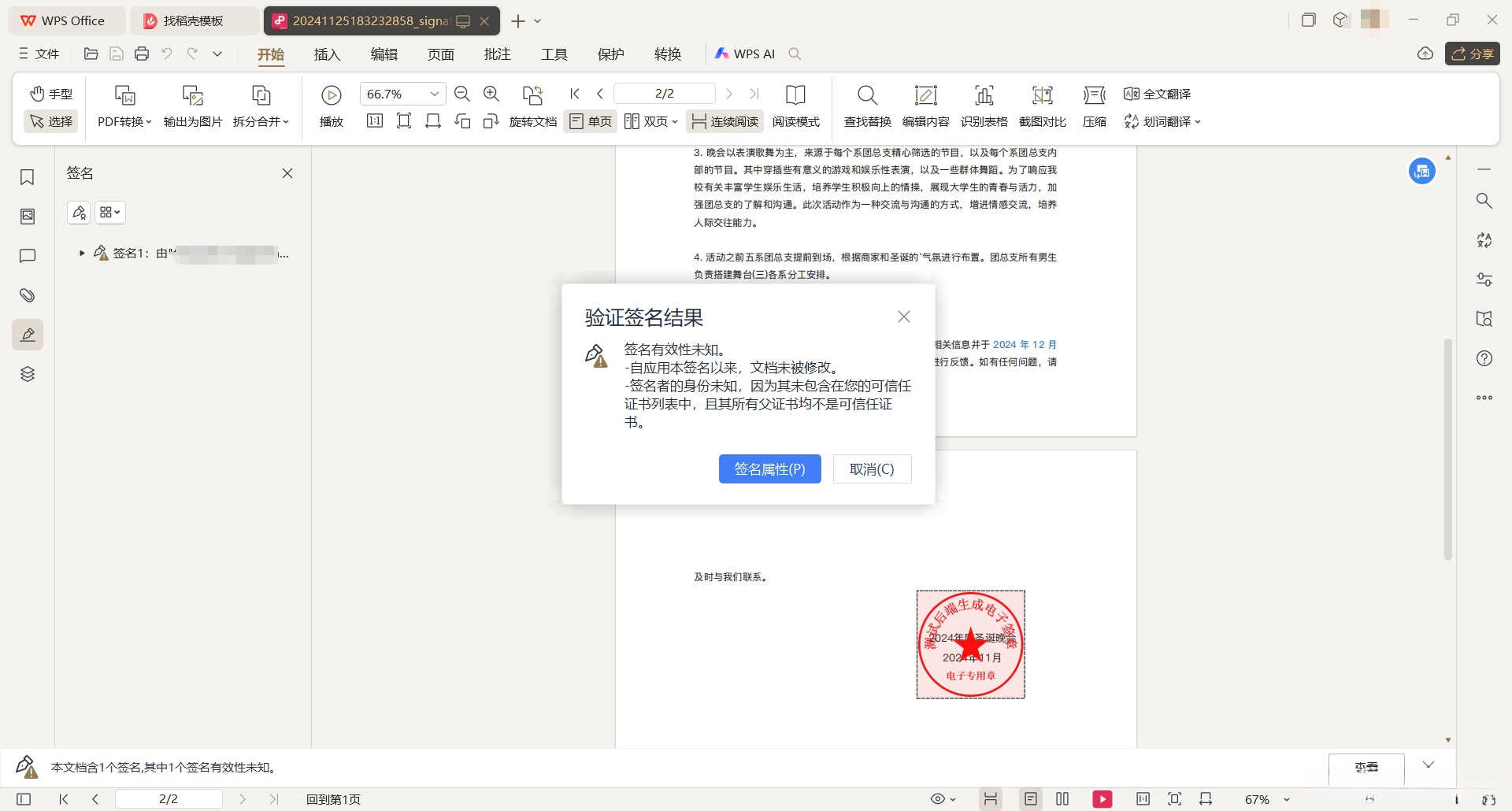This screenshot has height=811, width=1512.
Task: Start 全文翻译 full-text translation
Action: pyautogui.click(x=1157, y=94)
